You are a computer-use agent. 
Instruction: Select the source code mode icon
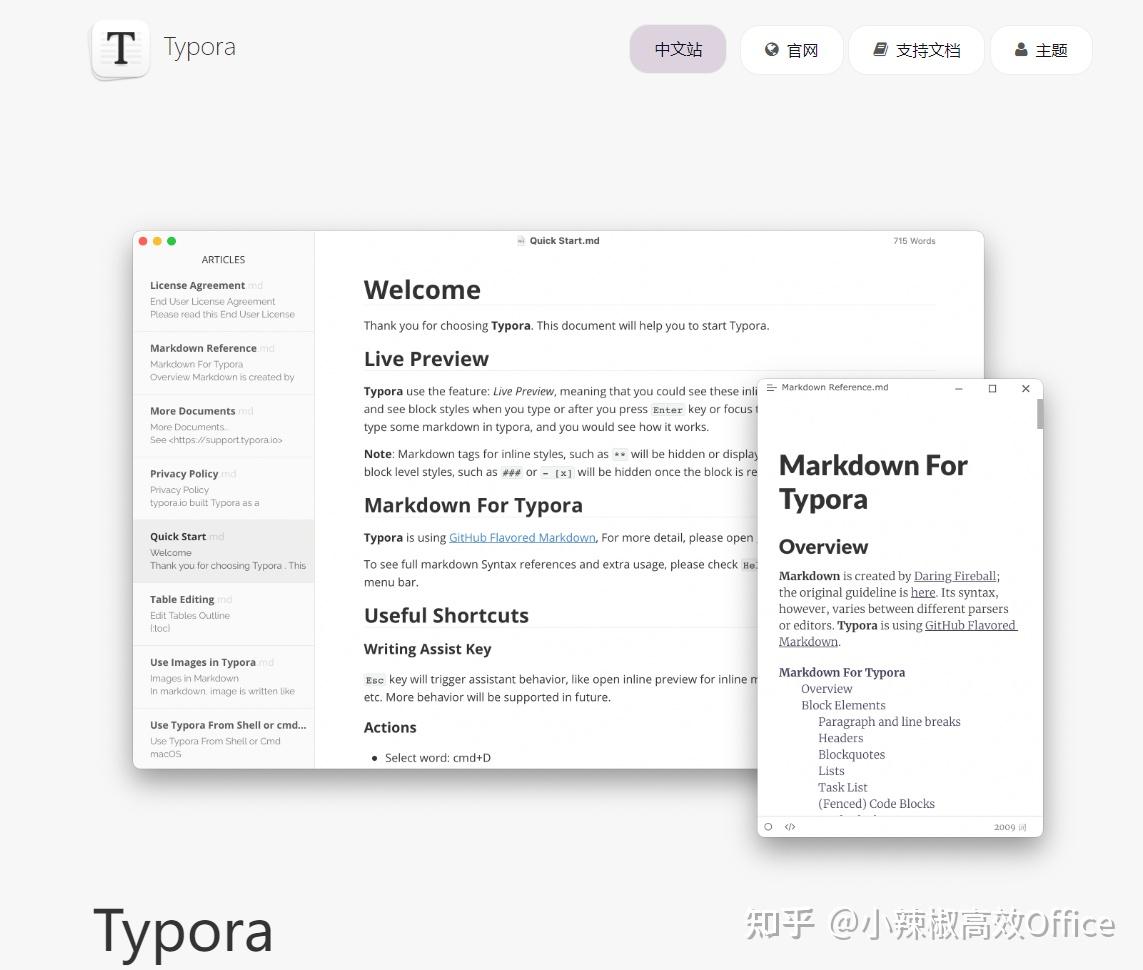pos(790,826)
